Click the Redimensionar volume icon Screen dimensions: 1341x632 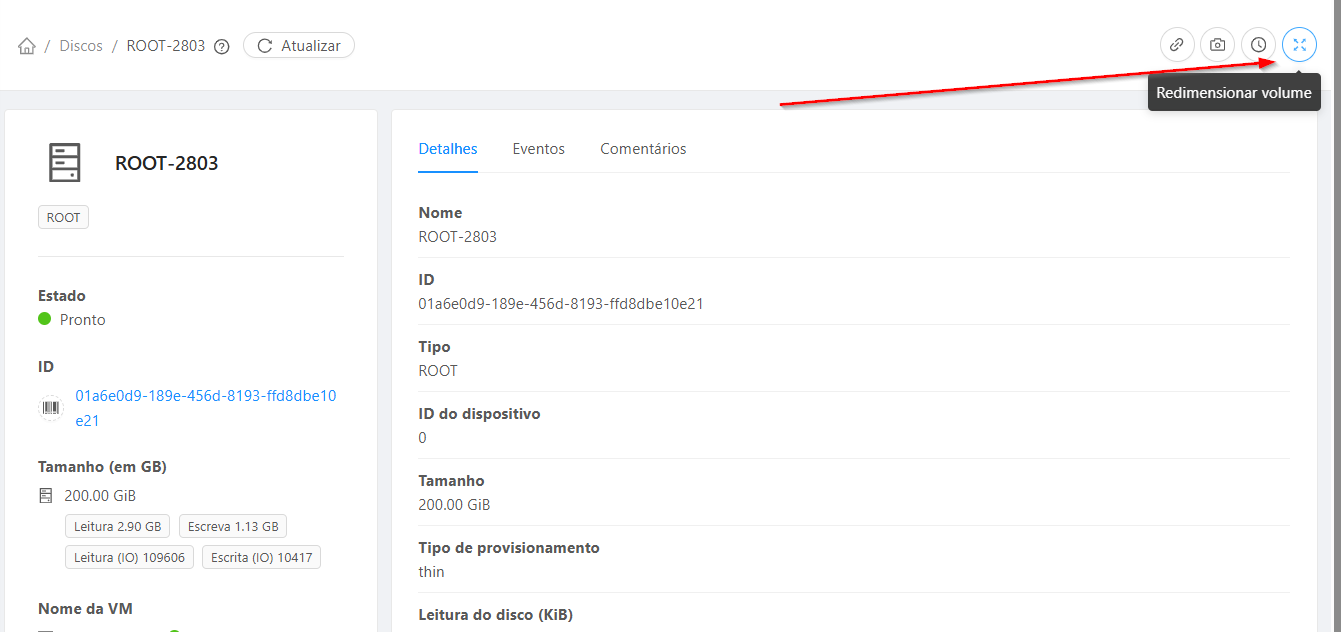pos(1299,45)
